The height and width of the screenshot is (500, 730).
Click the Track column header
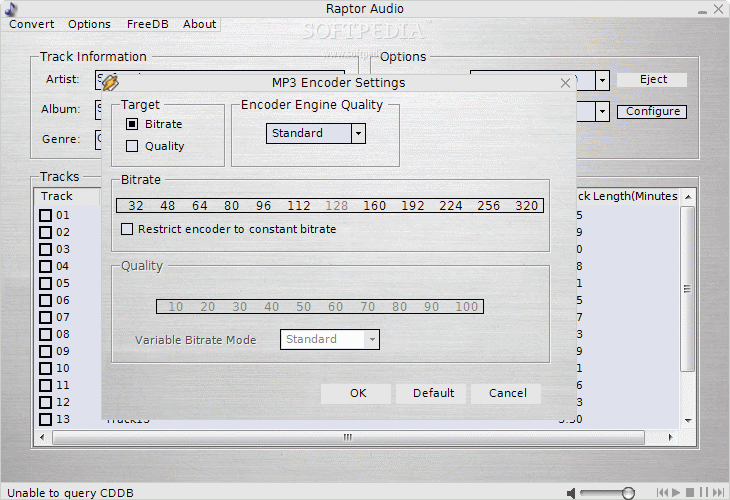67,196
